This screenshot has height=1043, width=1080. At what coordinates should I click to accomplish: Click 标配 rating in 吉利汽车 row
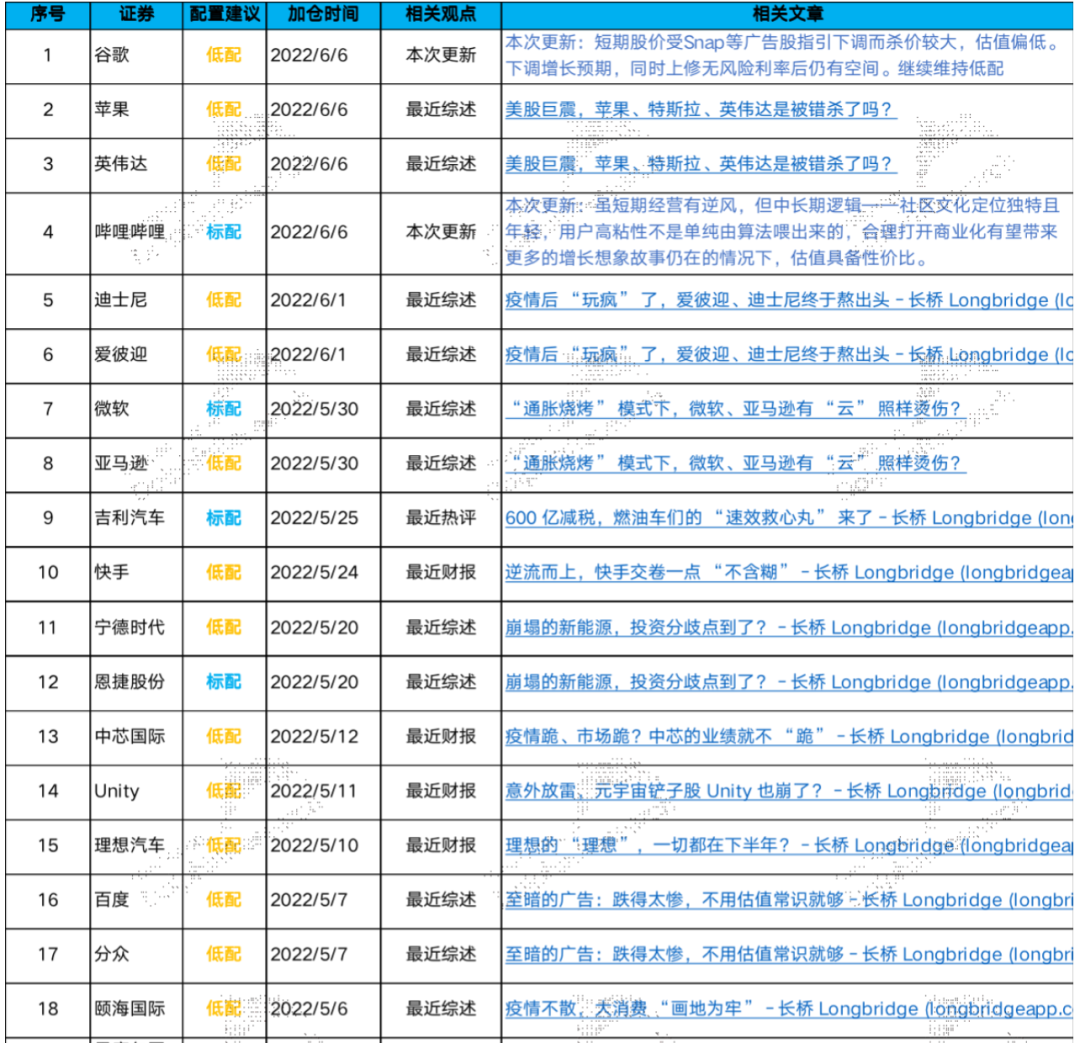[224, 518]
